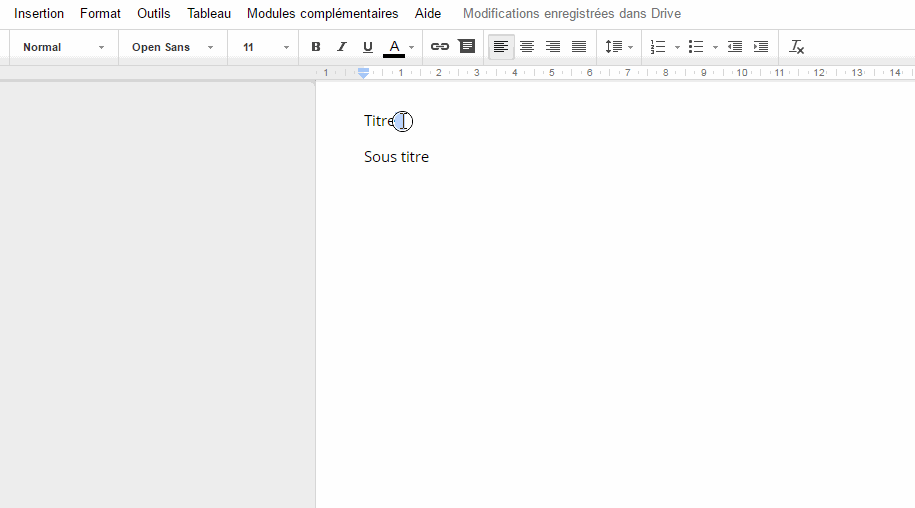Open text color picker
This screenshot has width=915, height=508.
(x=394, y=47)
